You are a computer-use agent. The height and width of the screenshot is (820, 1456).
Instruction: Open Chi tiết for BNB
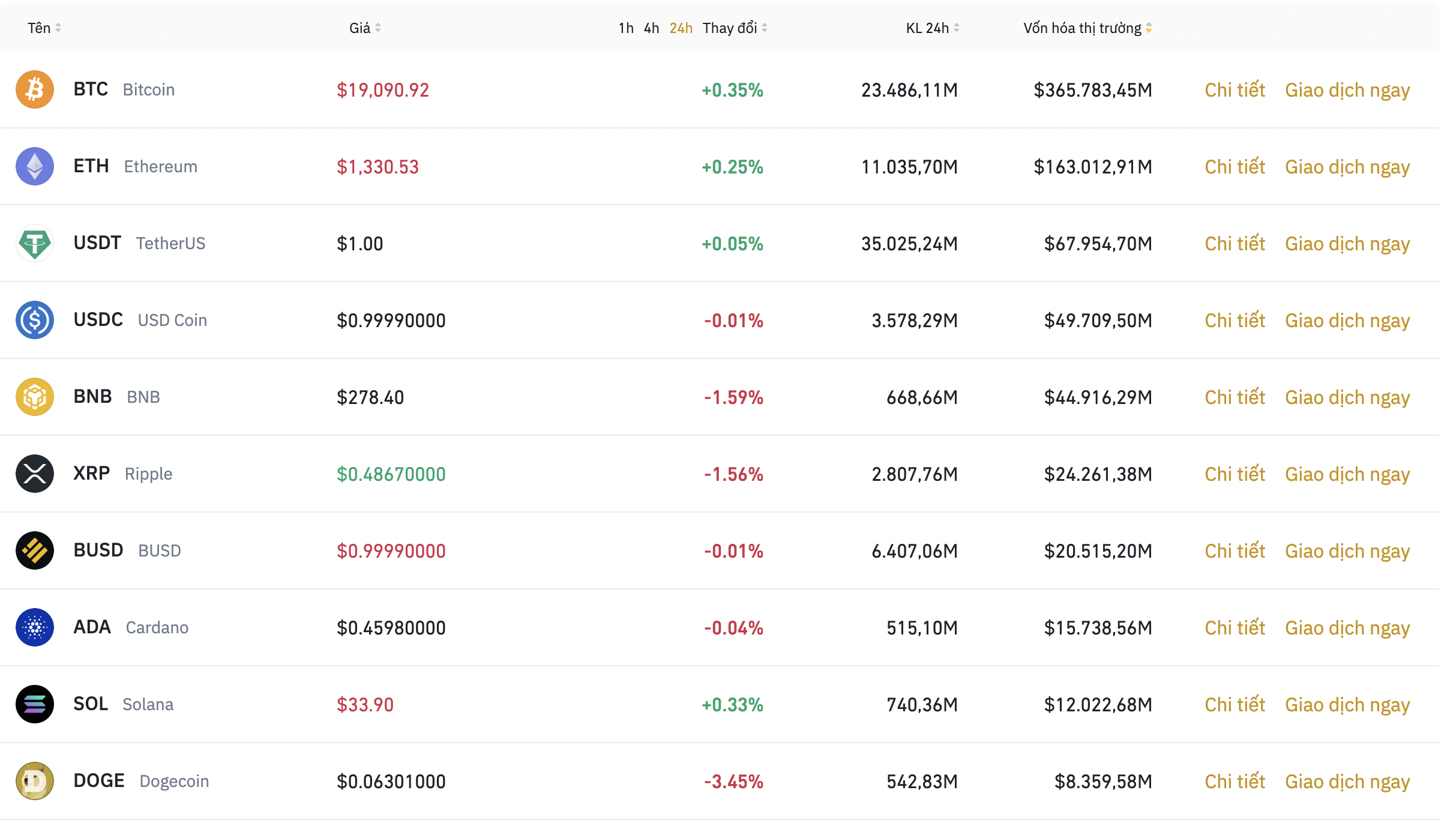click(1235, 397)
